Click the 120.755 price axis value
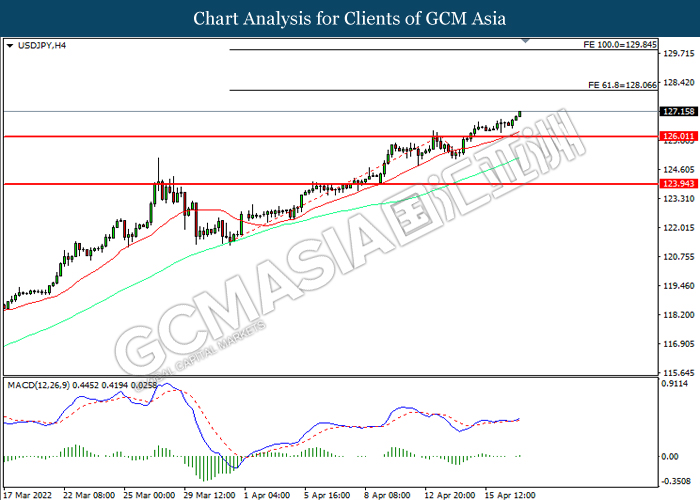The image size is (700, 500). point(679,257)
